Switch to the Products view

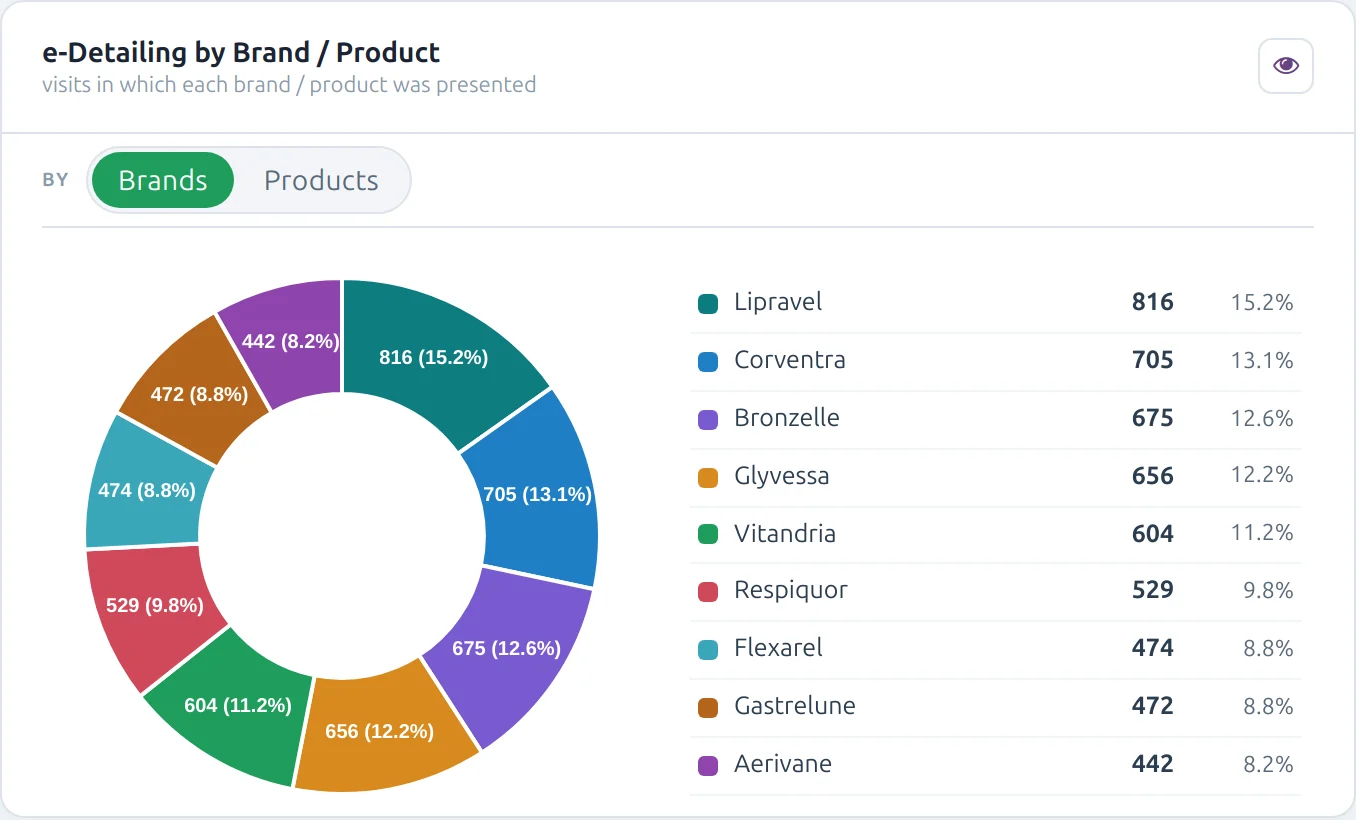pos(321,180)
